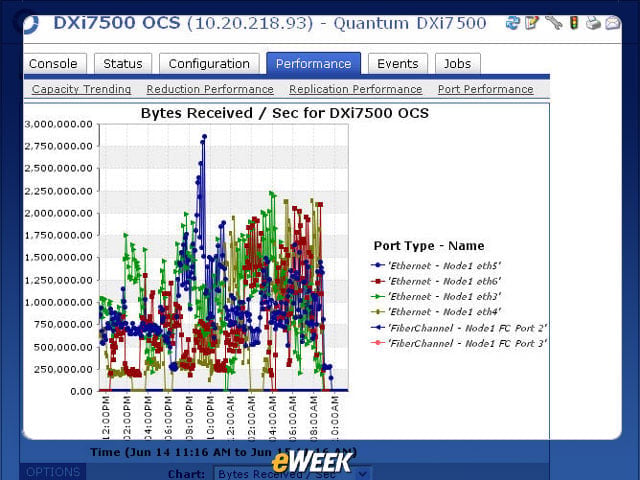Viewport: 640px width, 480px height.
Task: Select the Events tab
Action: coord(398,64)
